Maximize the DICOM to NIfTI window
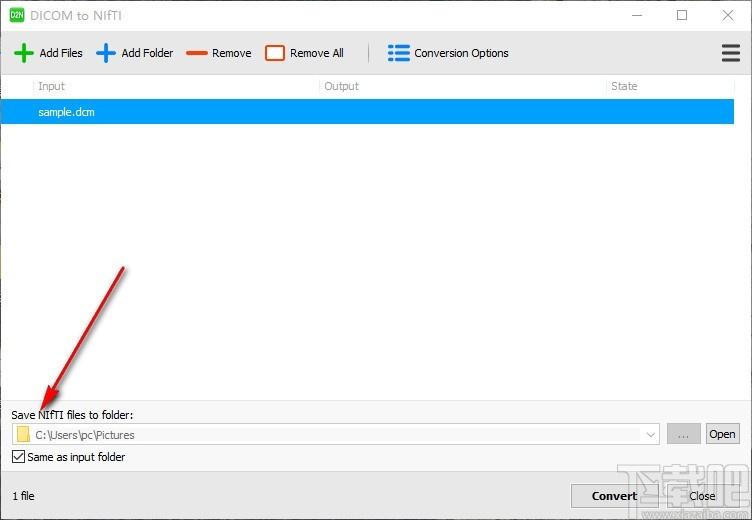Viewport: 752px width, 520px height. coord(682,15)
